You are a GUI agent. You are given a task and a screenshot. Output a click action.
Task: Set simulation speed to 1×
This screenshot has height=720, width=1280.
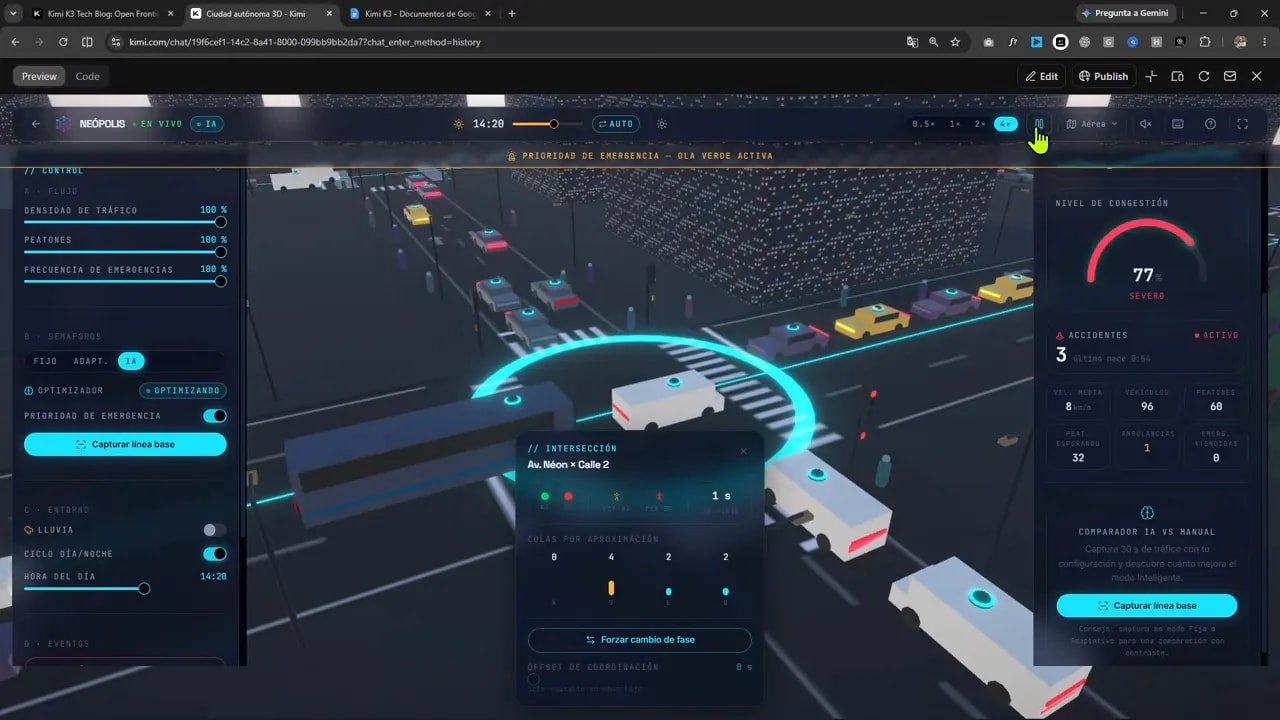click(x=955, y=124)
